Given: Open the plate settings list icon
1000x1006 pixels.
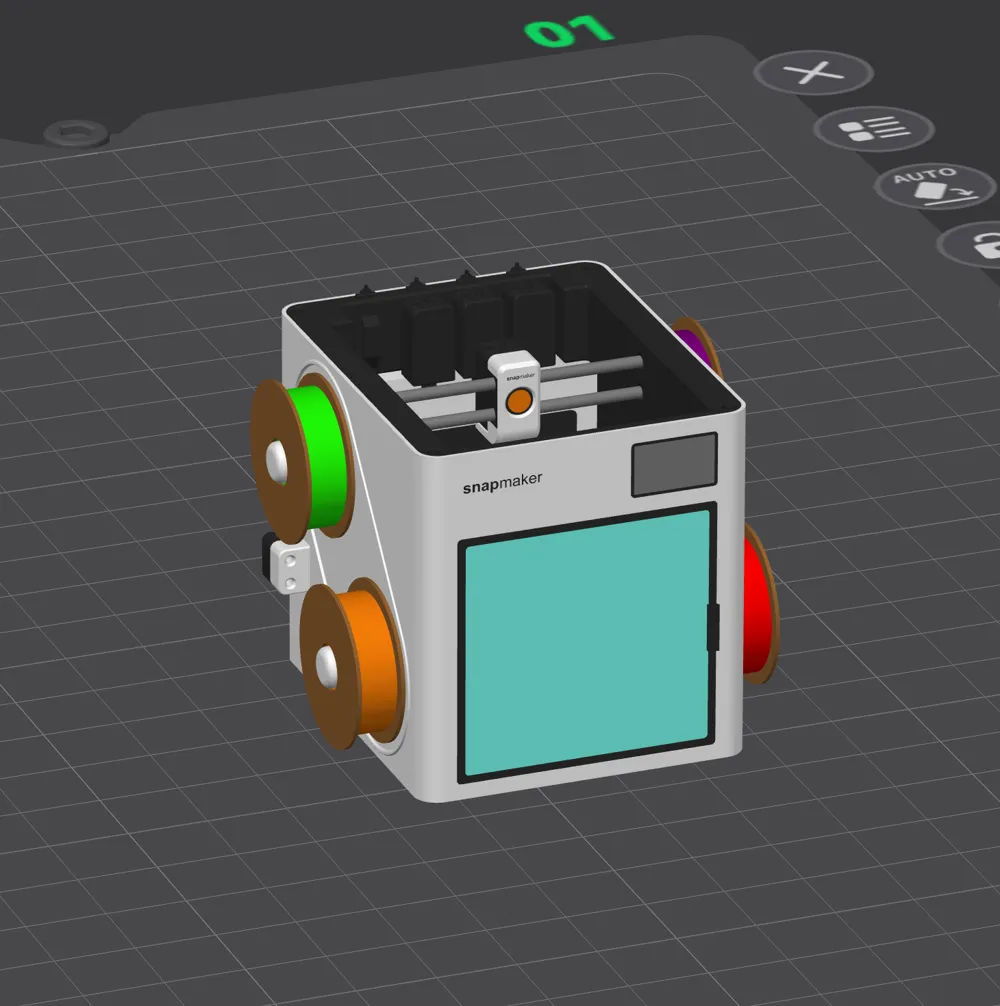Looking at the screenshot, I should tap(874, 128).
